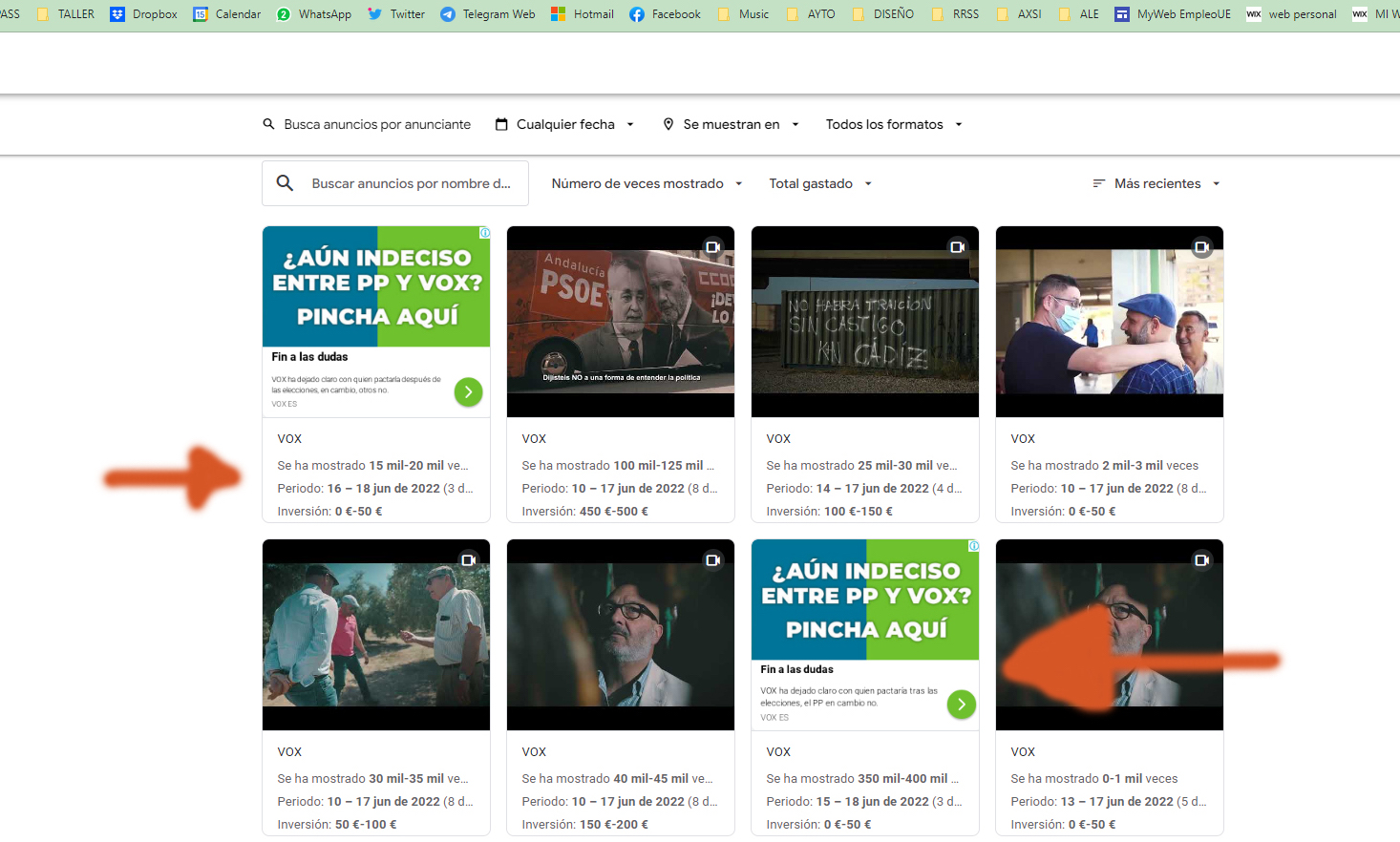Click the ad info icon on first ¿Aún indeciso? banner

485,233
